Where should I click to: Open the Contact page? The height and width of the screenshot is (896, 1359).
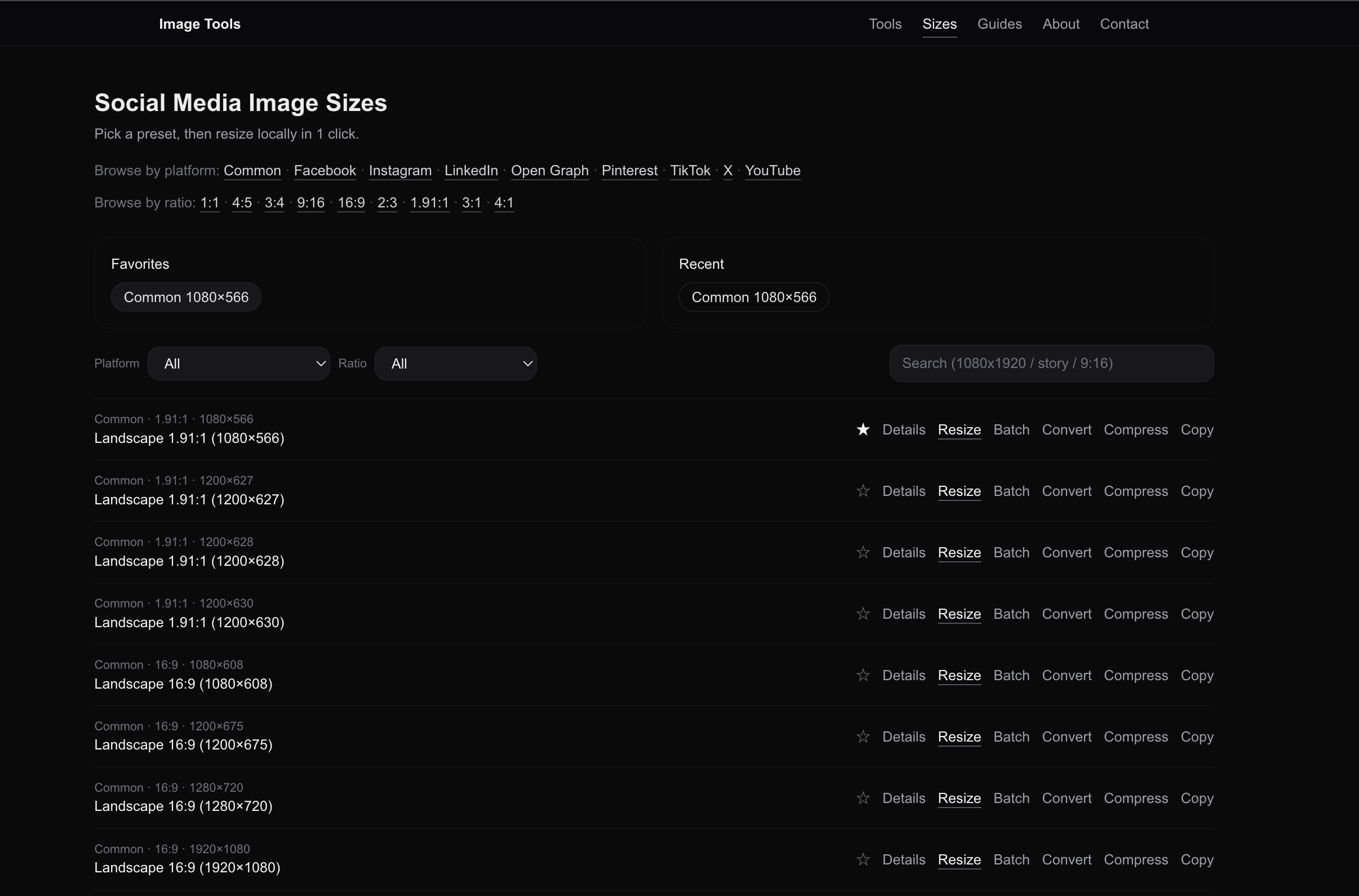tap(1124, 24)
